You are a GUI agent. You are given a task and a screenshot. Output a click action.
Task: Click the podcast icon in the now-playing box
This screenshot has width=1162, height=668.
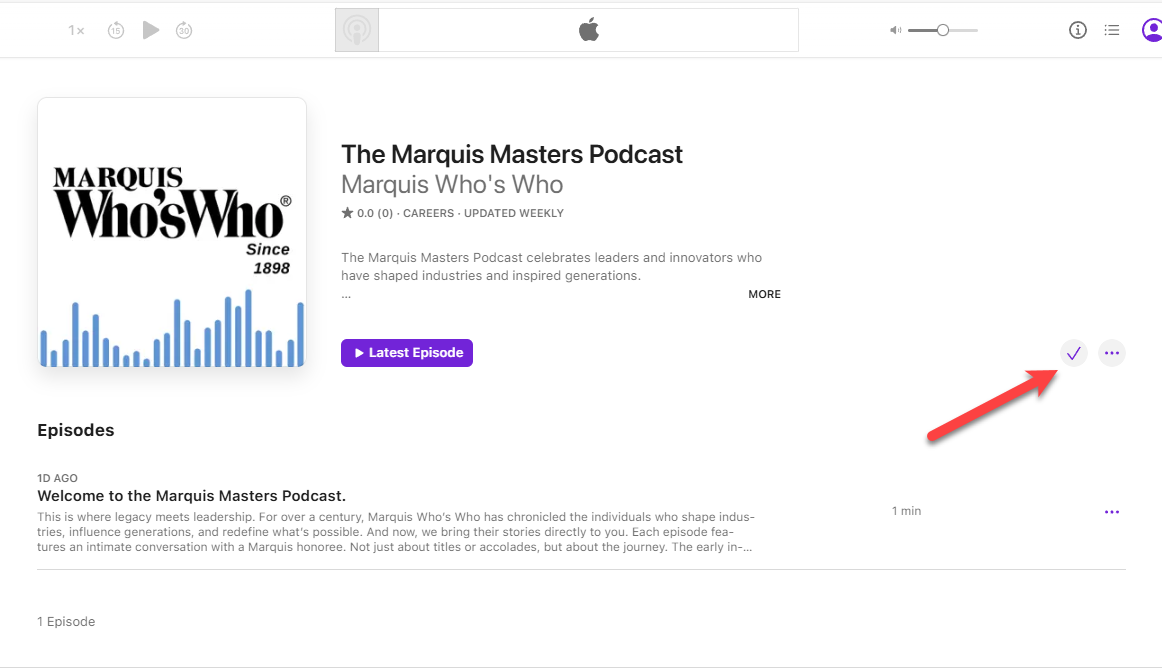coord(357,30)
